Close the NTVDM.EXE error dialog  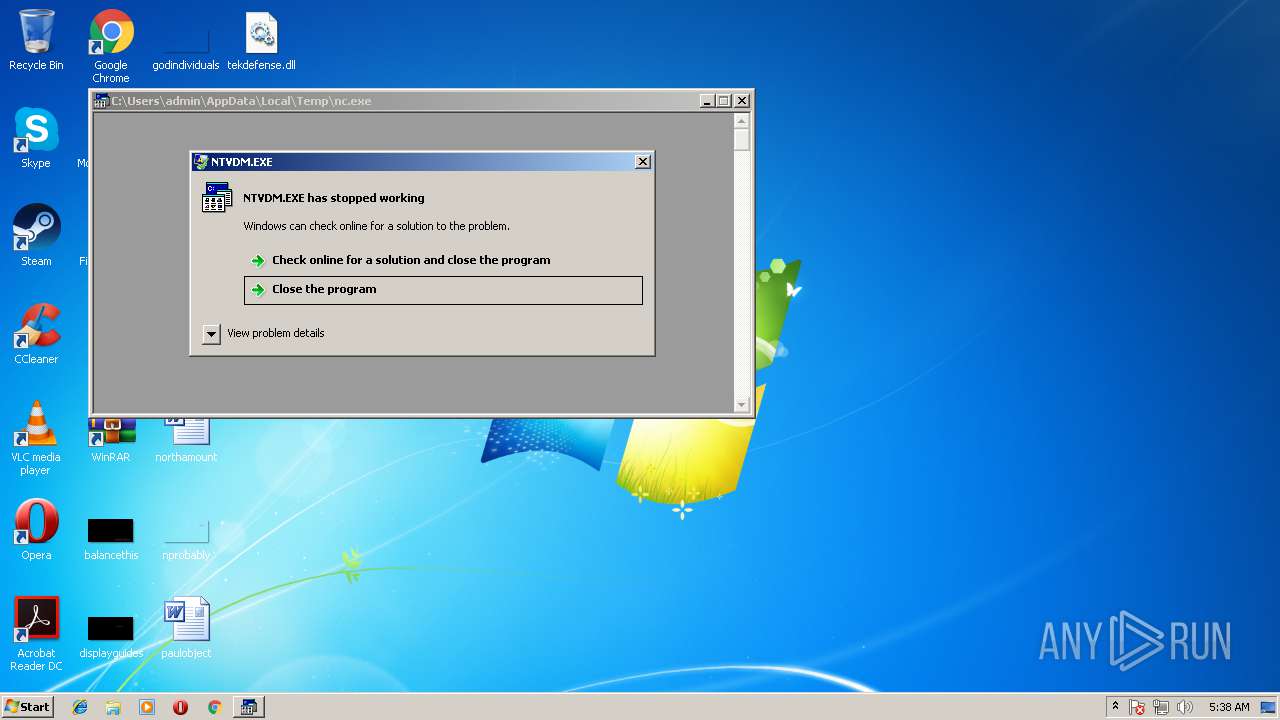[x=643, y=162]
